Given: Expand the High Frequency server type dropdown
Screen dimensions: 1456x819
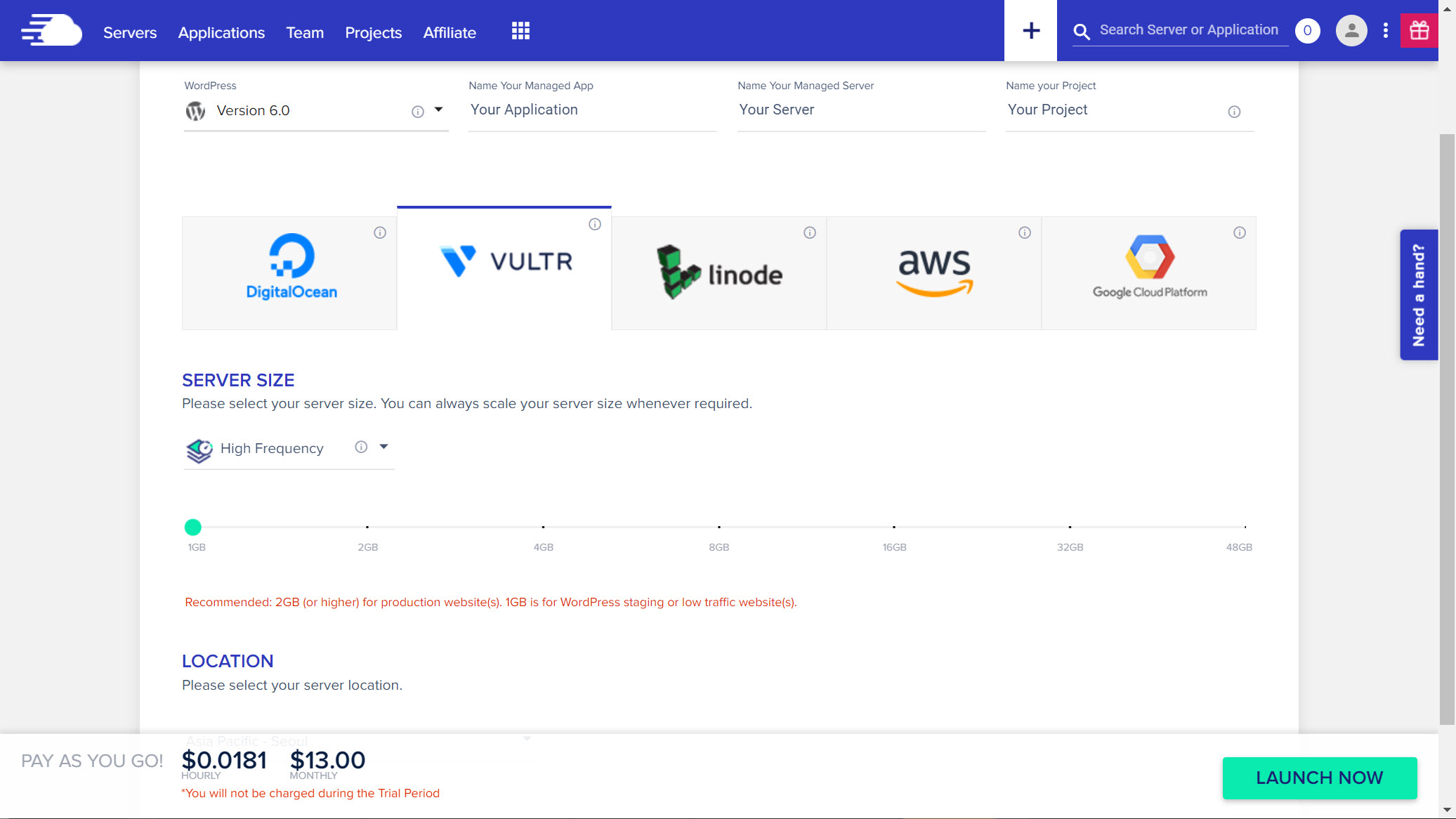Looking at the screenshot, I should pyautogui.click(x=383, y=447).
